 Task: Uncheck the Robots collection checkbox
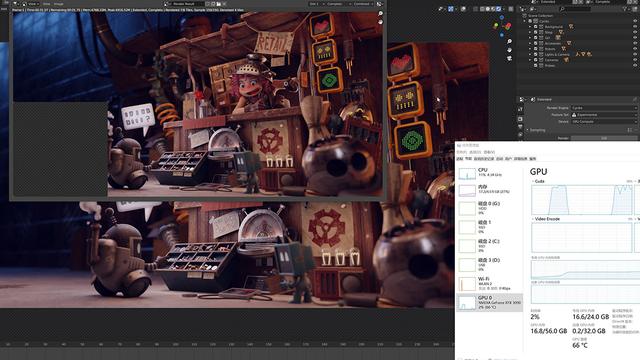click(x=536, y=49)
